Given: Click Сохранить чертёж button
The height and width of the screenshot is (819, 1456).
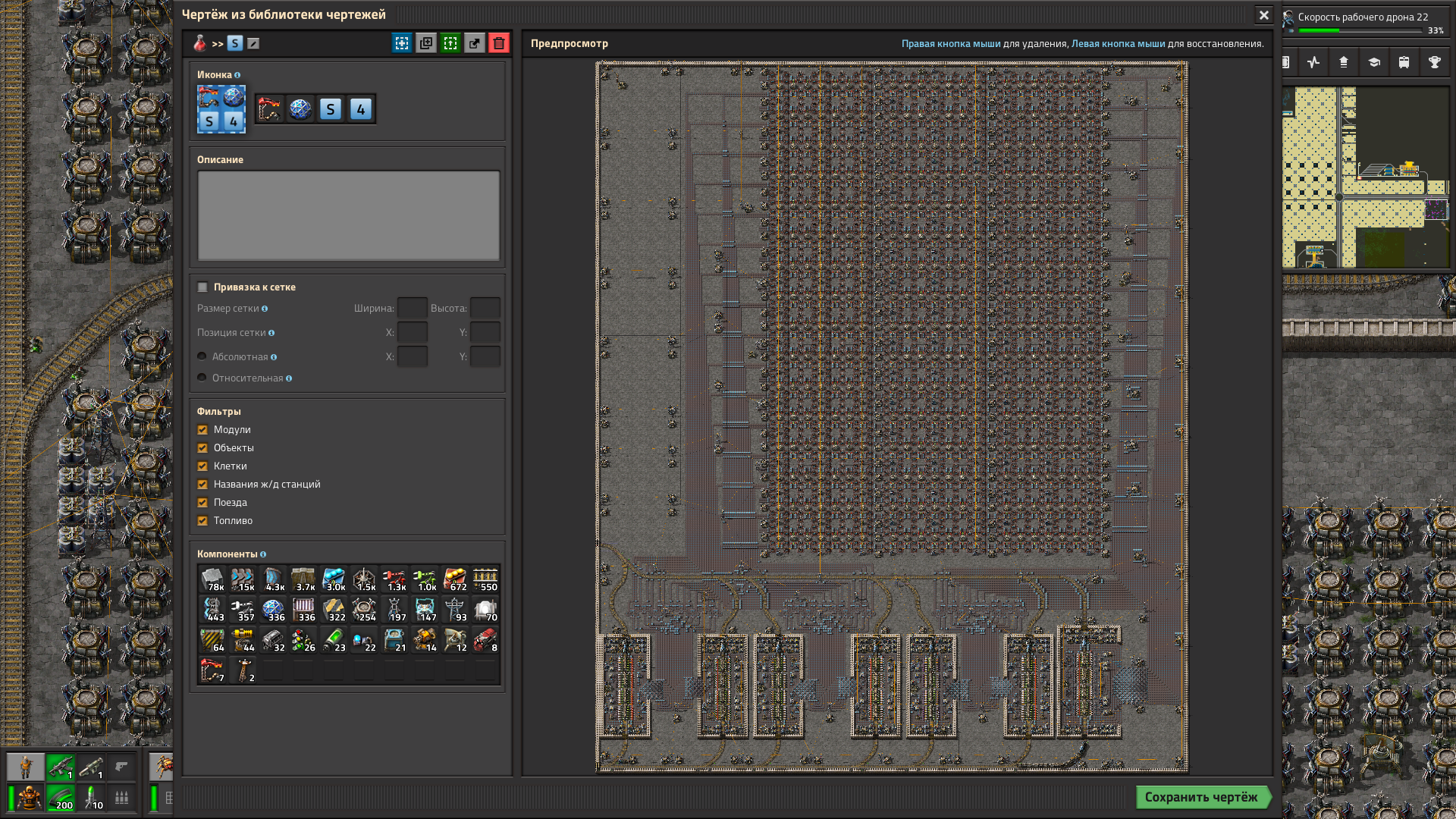Looking at the screenshot, I should (x=1203, y=797).
